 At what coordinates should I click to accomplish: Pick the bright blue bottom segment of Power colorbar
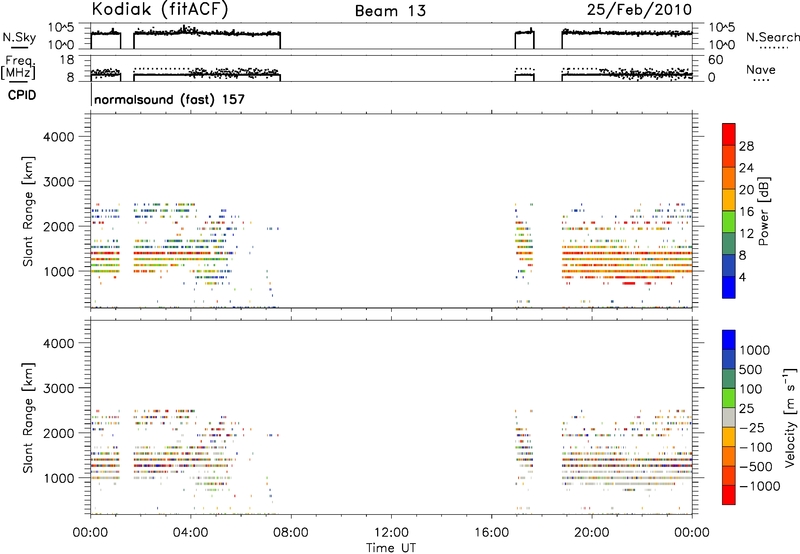[x=729, y=287]
